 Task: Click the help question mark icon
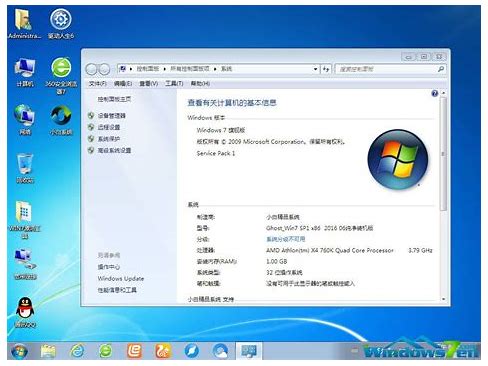pos(434,93)
